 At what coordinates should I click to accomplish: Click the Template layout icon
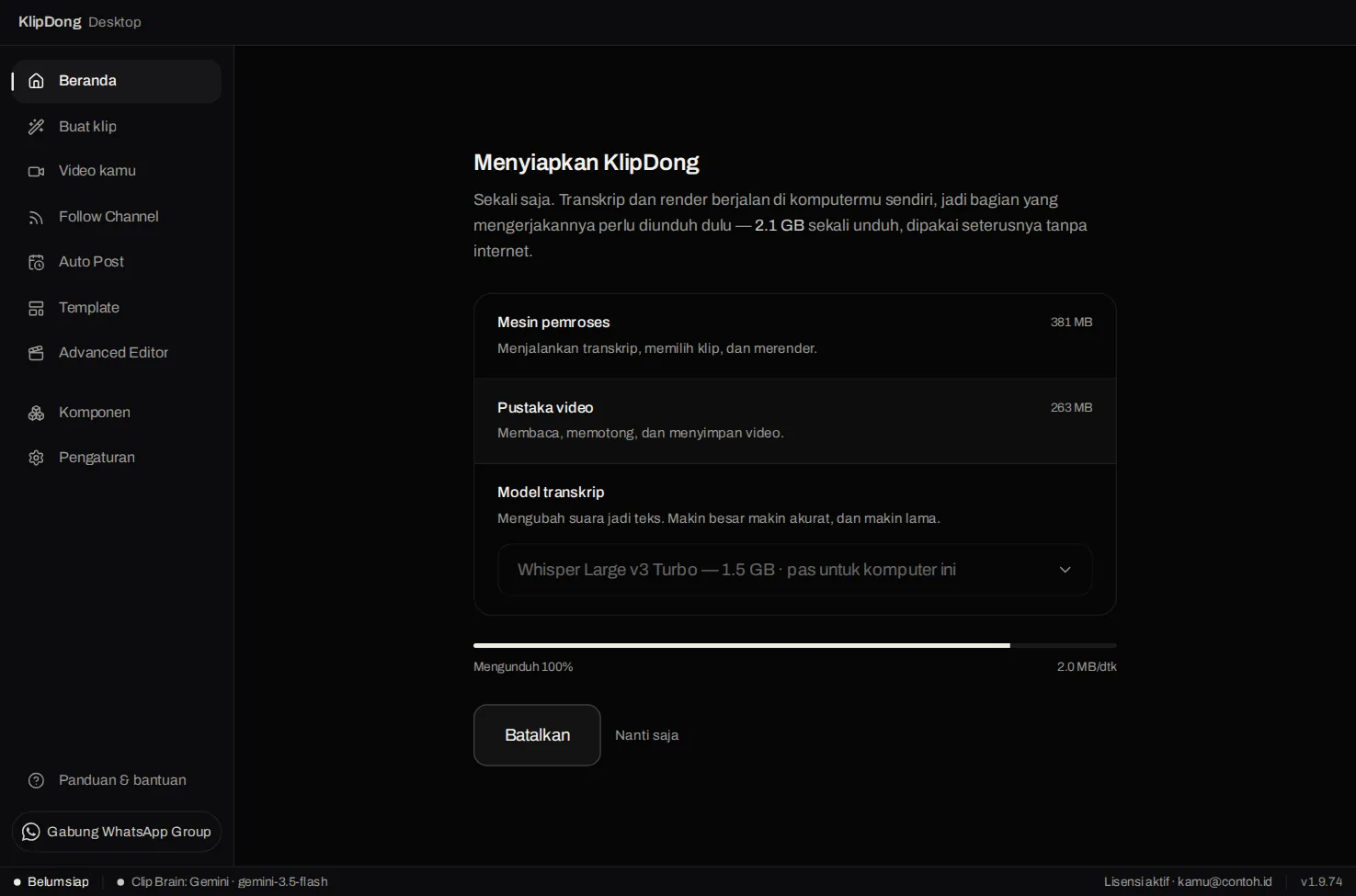pos(36,308)
